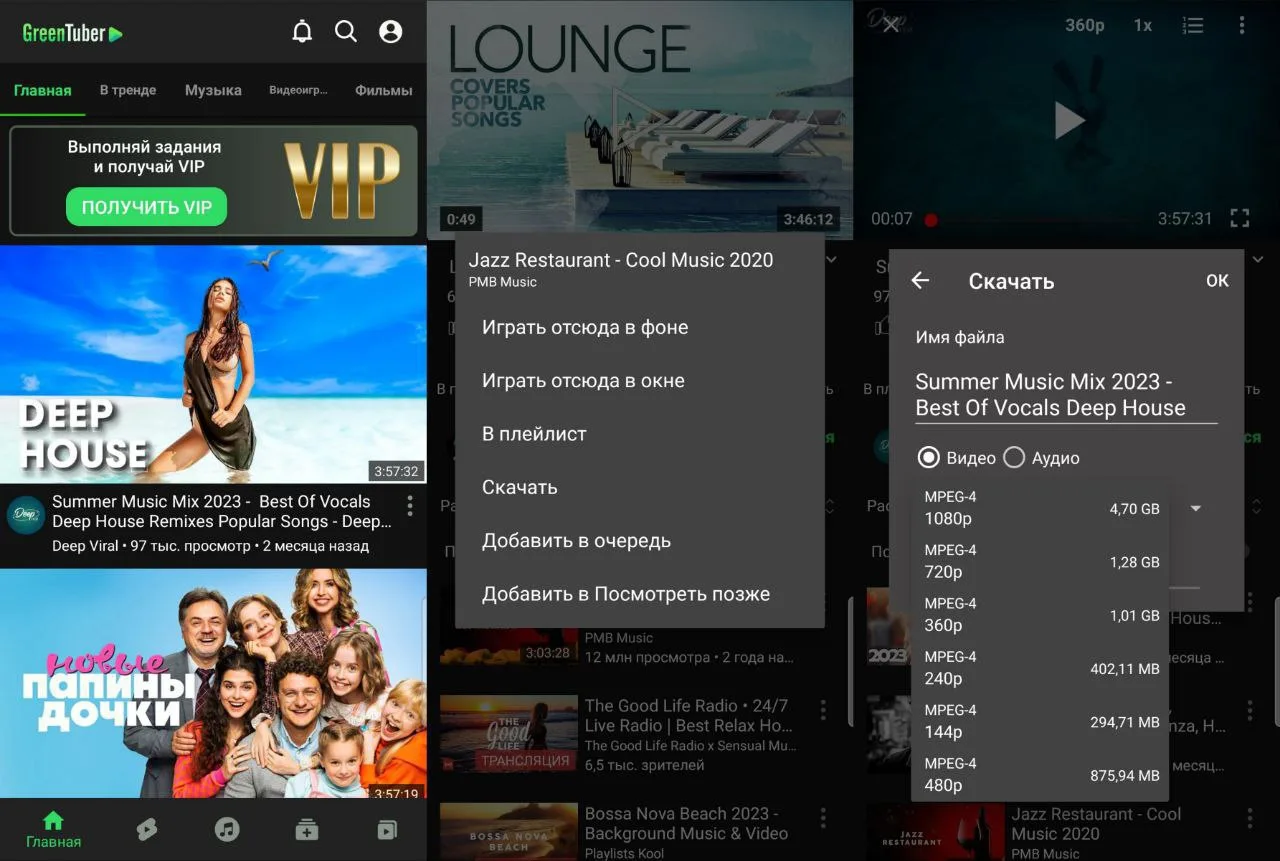This screenshot has width=1280, height=861.
Task: Switch to the Музыка tab
Action: point(213,90)
